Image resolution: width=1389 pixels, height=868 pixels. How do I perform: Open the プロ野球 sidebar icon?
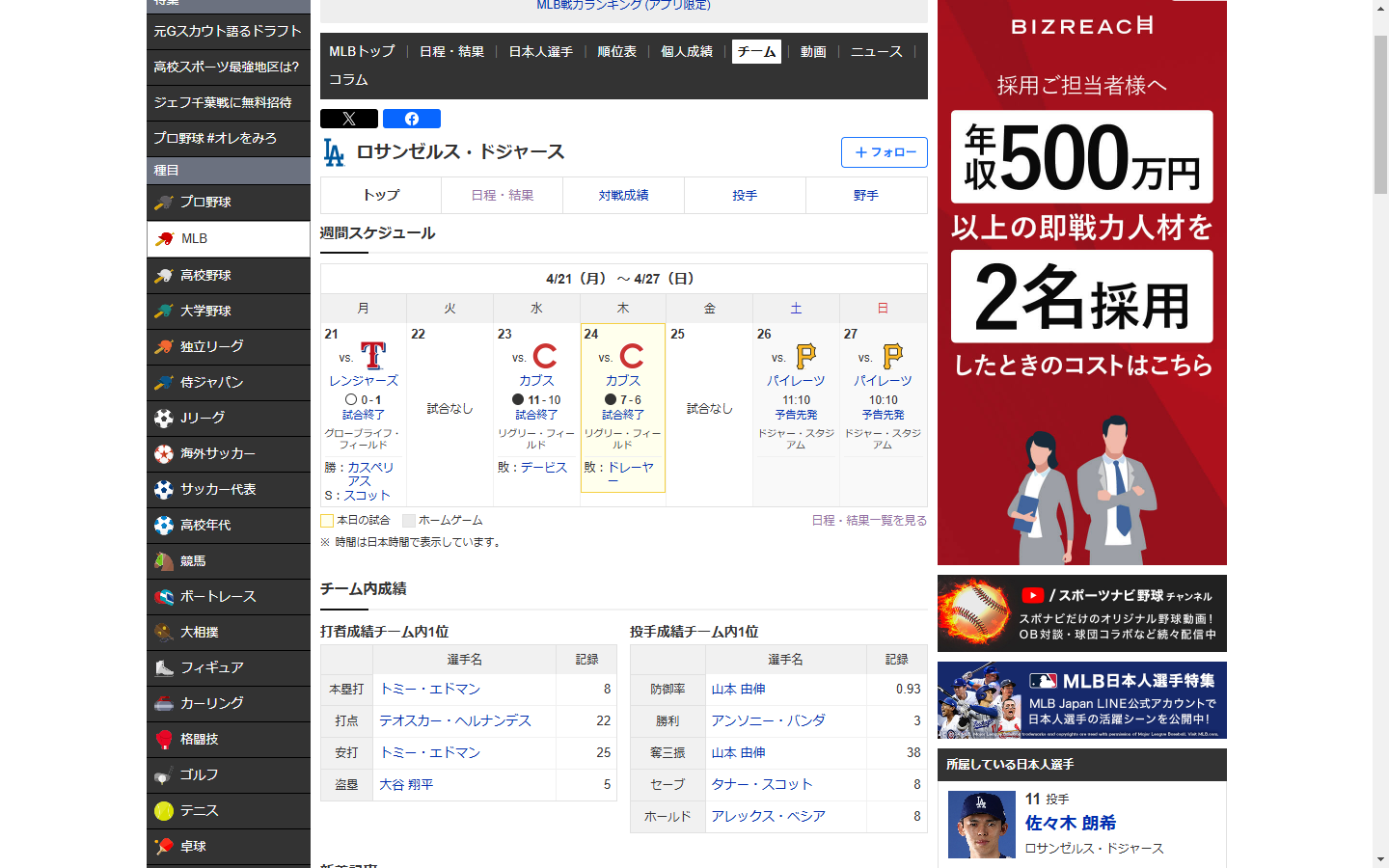pyautogui.click(x=164, y=203)
